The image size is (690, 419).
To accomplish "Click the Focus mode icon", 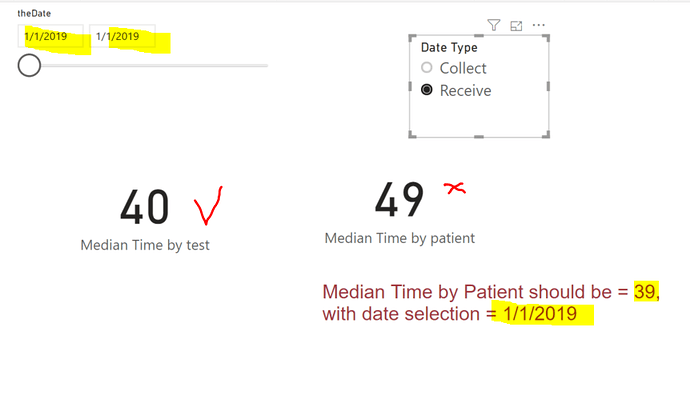I will click(516, 26).
